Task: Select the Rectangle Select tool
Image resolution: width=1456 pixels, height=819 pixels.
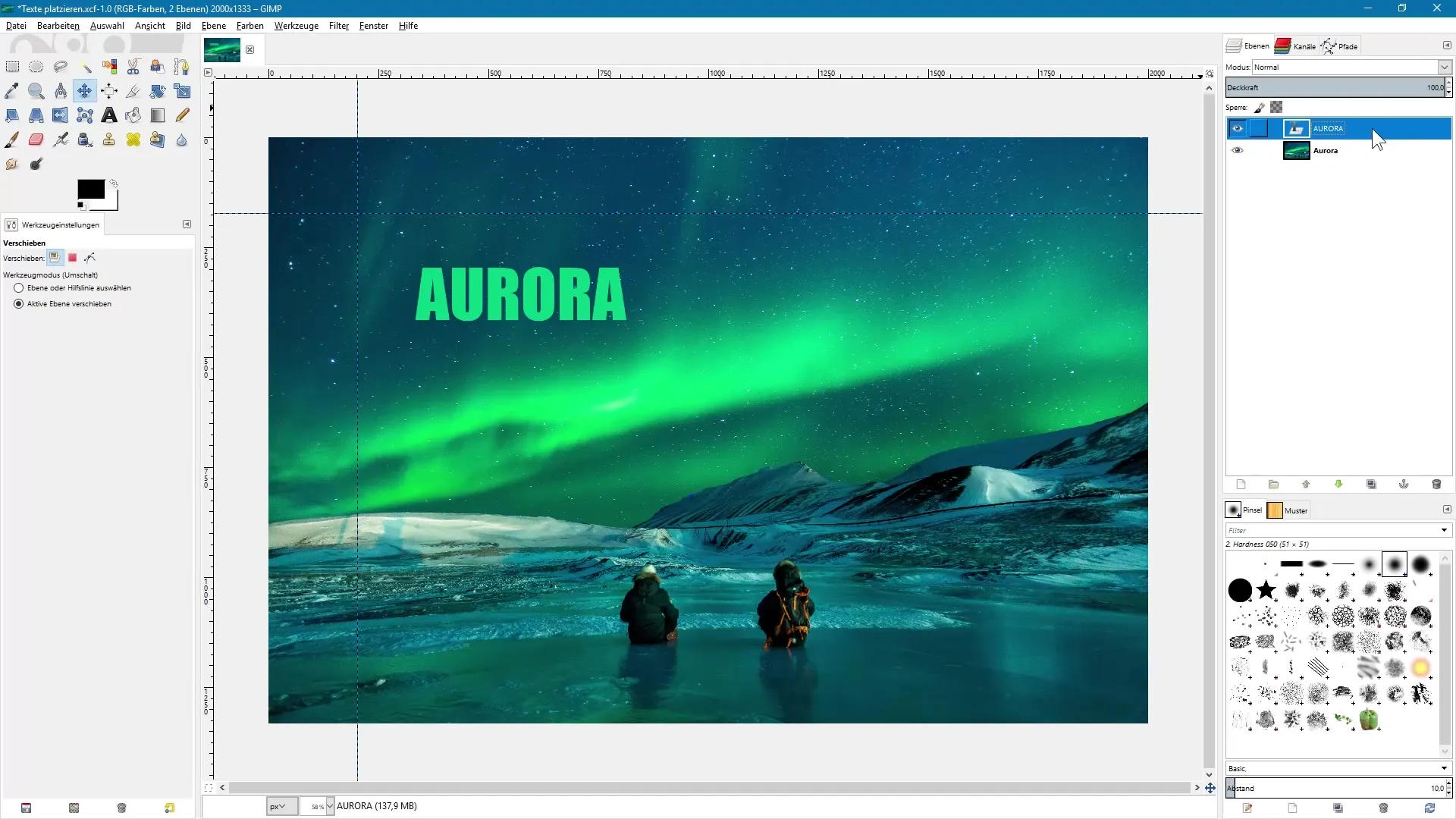Action: point(12,67)
